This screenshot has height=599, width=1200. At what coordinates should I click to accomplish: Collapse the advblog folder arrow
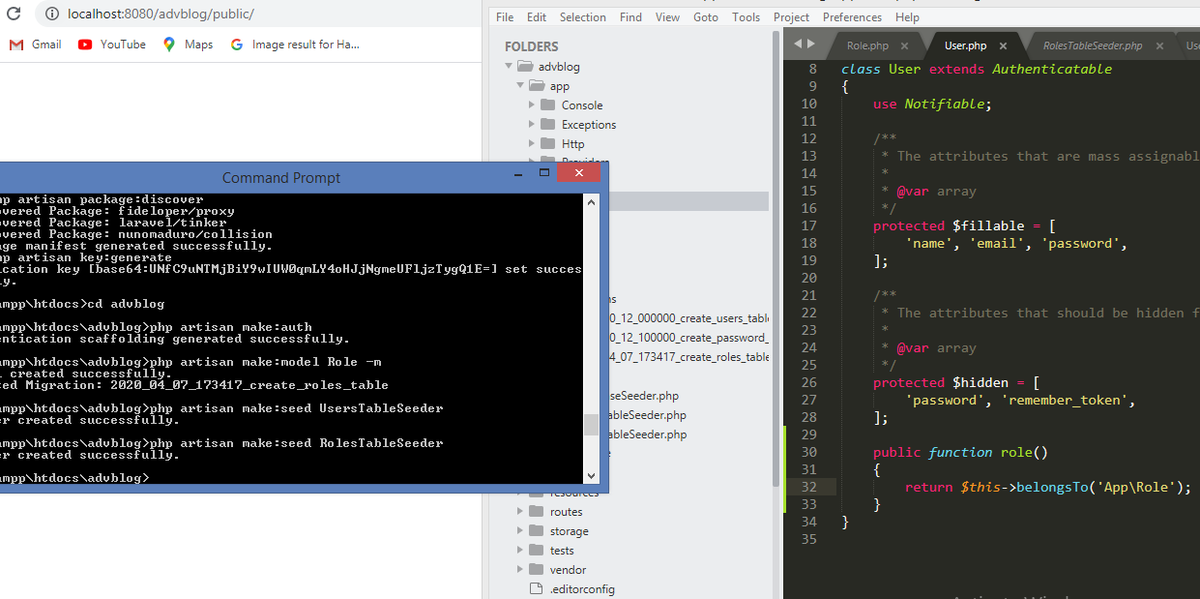[508, 67]
